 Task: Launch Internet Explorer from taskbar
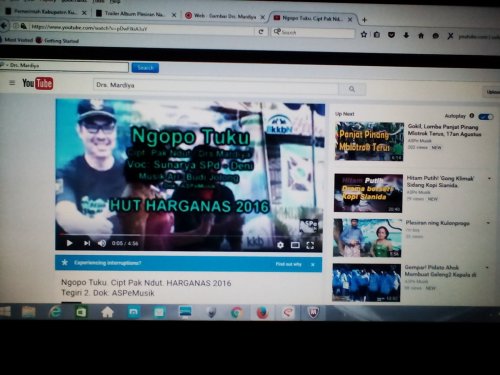[55, 312]
